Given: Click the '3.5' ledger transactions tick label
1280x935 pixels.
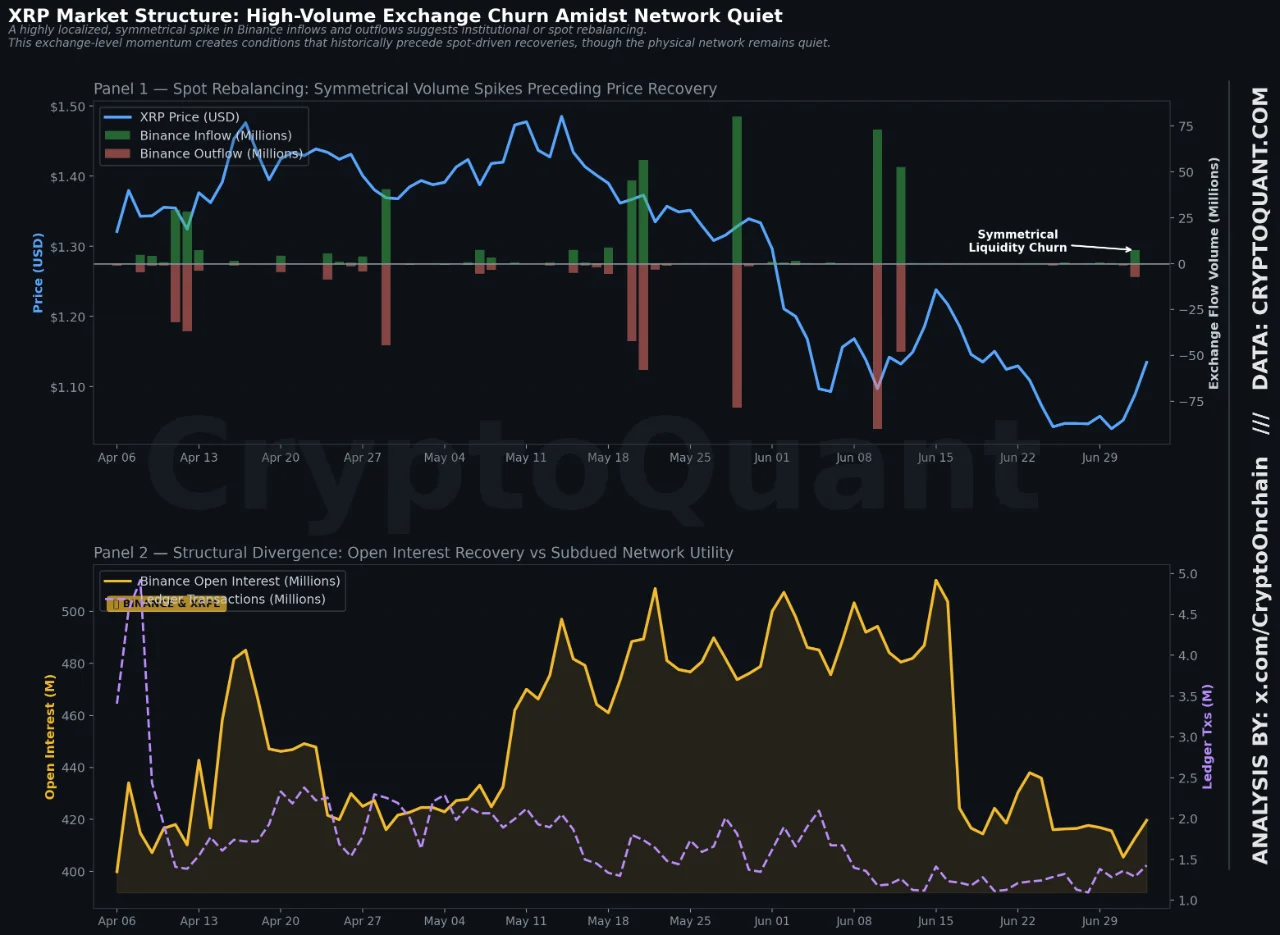Looking at the screenshot, I should click(1187, 696).
